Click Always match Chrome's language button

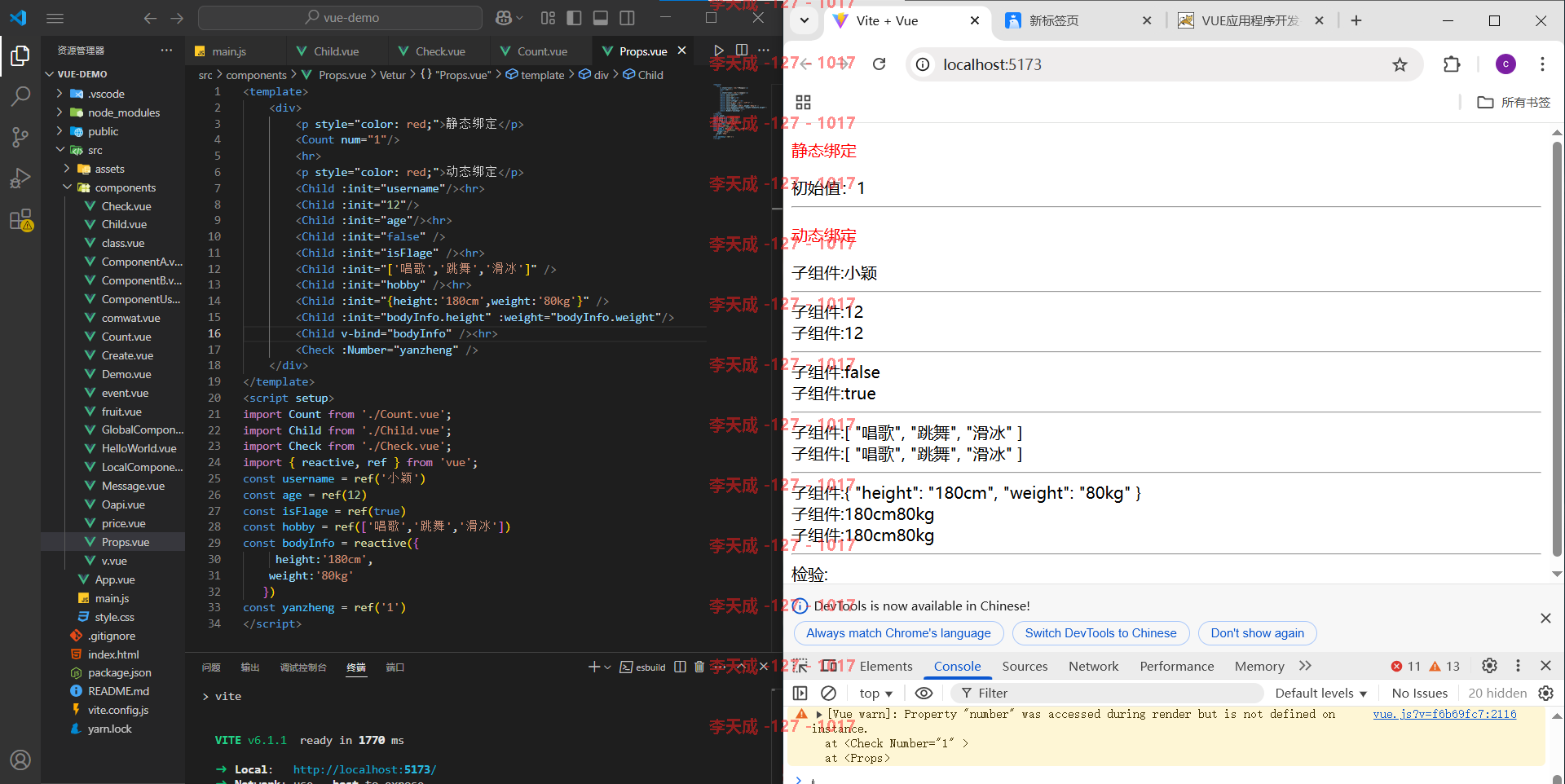[898, 633]
